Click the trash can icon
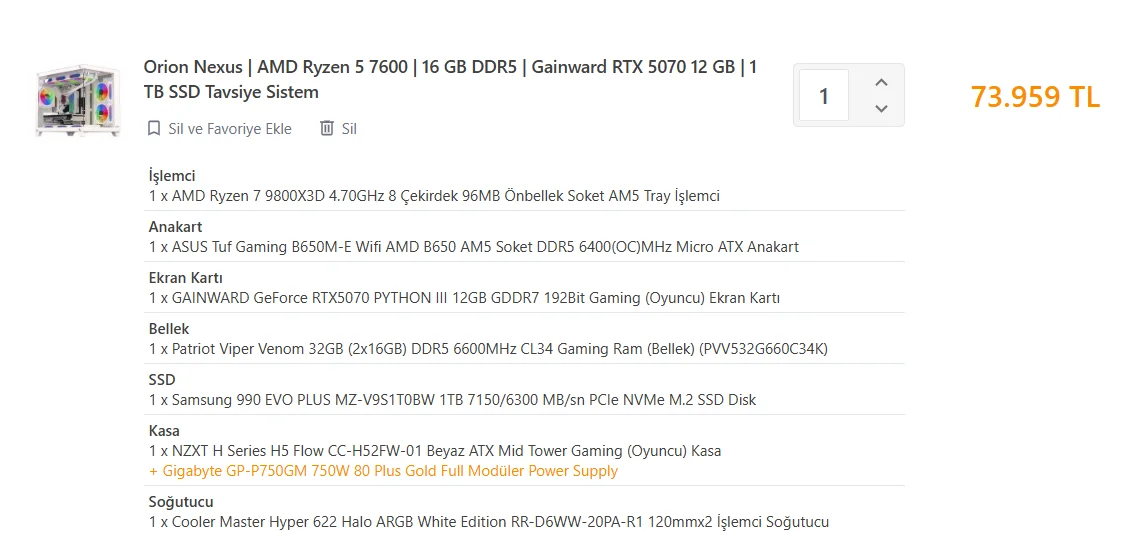This screenshot has width=1131, height=554. pyautogui.click(x=326, y=128)
